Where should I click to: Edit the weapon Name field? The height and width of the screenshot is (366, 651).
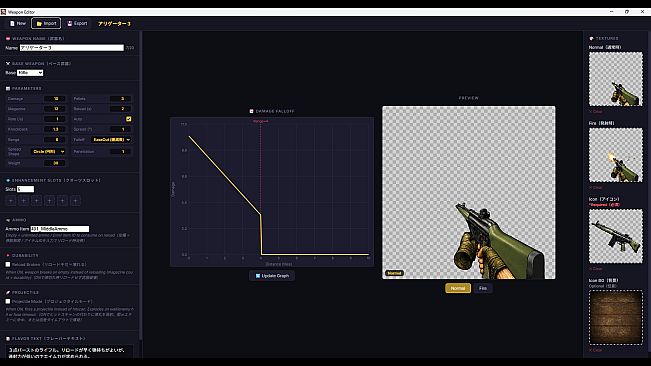71,48
